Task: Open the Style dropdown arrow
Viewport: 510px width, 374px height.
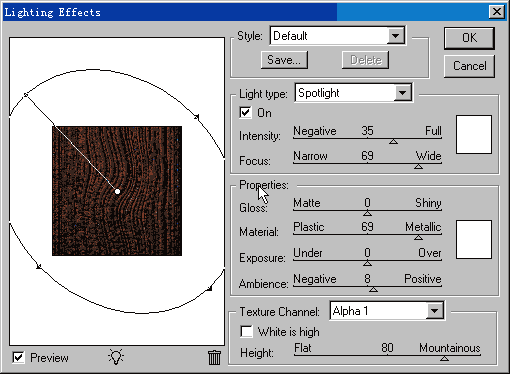Action: pyautogui.click(x=396, y=36)
